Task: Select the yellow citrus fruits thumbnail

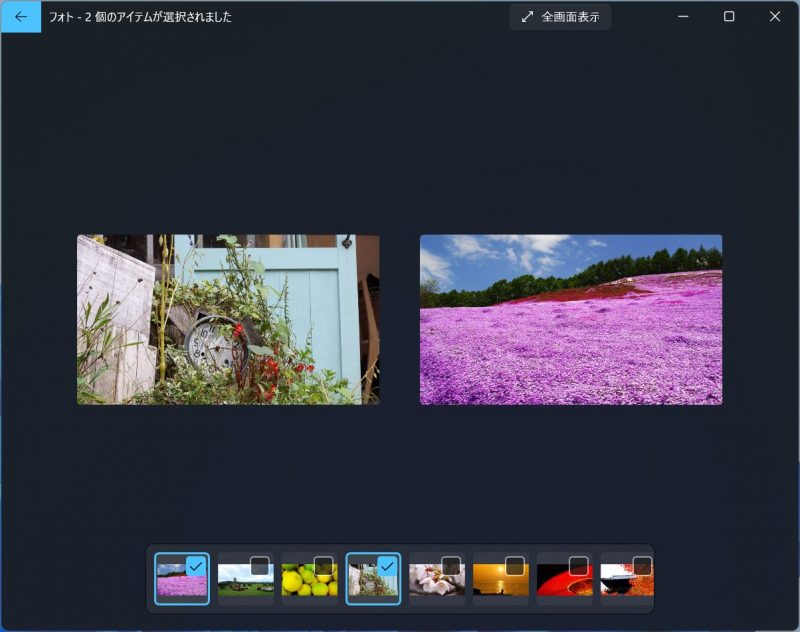Action: tap(309, 579)
